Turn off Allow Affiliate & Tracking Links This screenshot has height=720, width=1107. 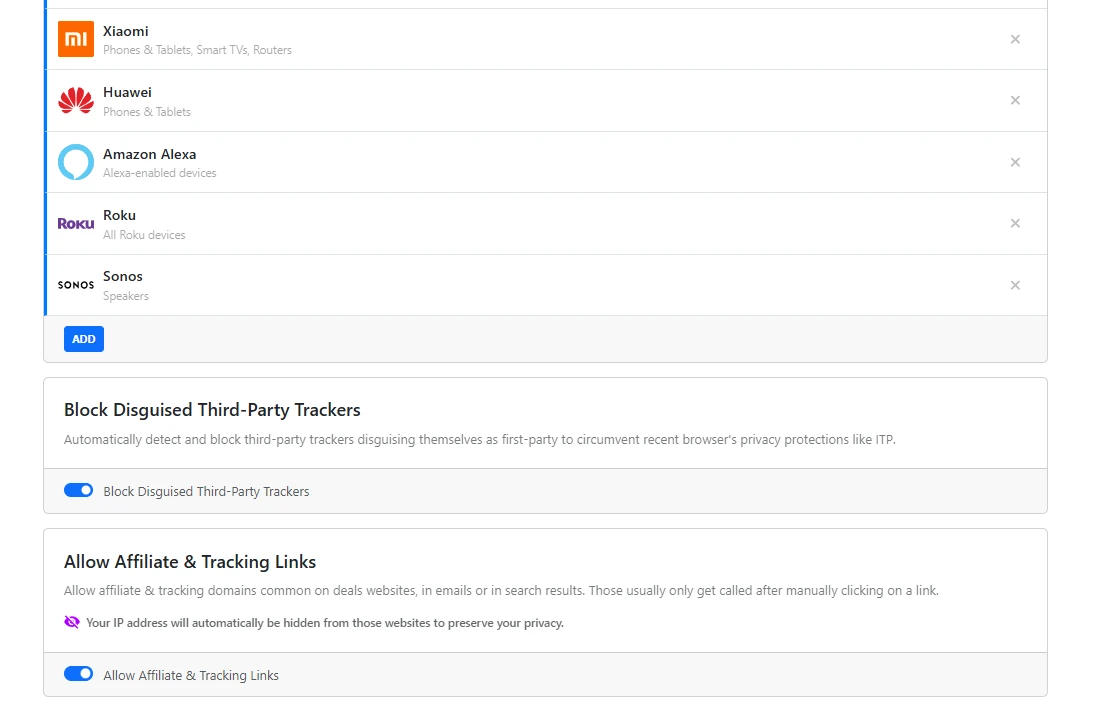pos(78,673)
